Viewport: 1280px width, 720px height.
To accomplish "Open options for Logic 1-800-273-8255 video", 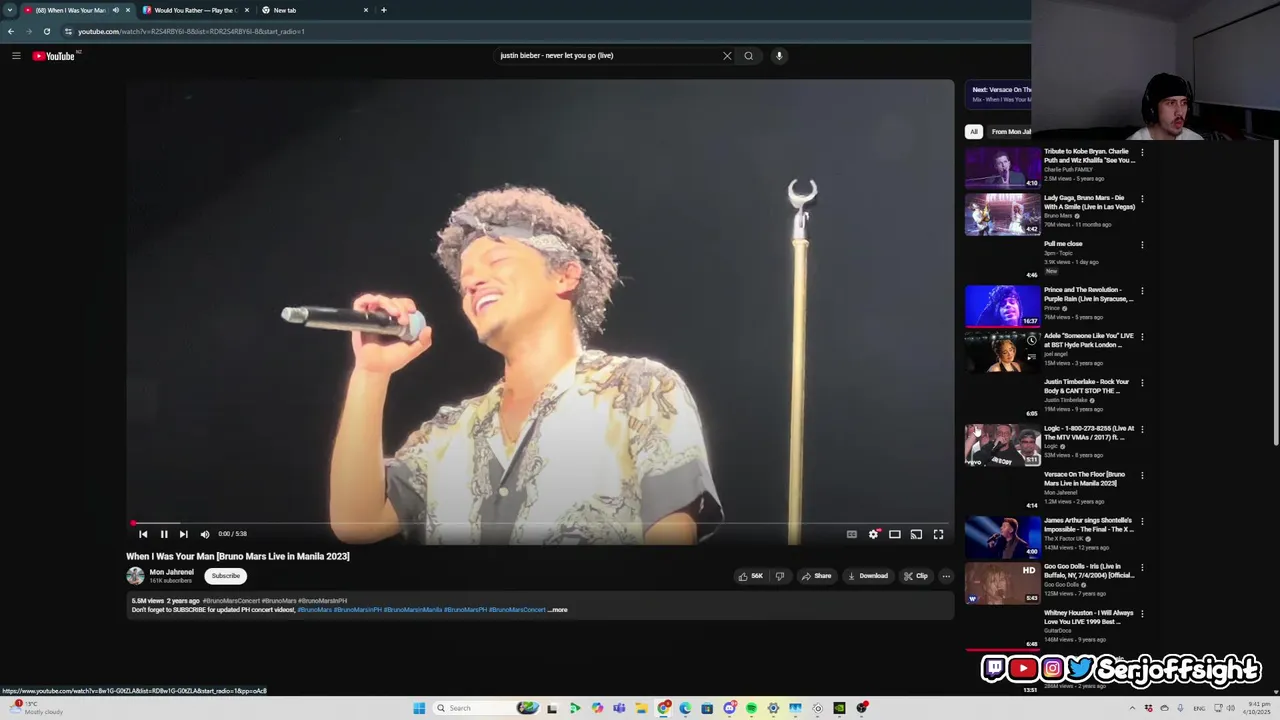I will [1142, 429].
